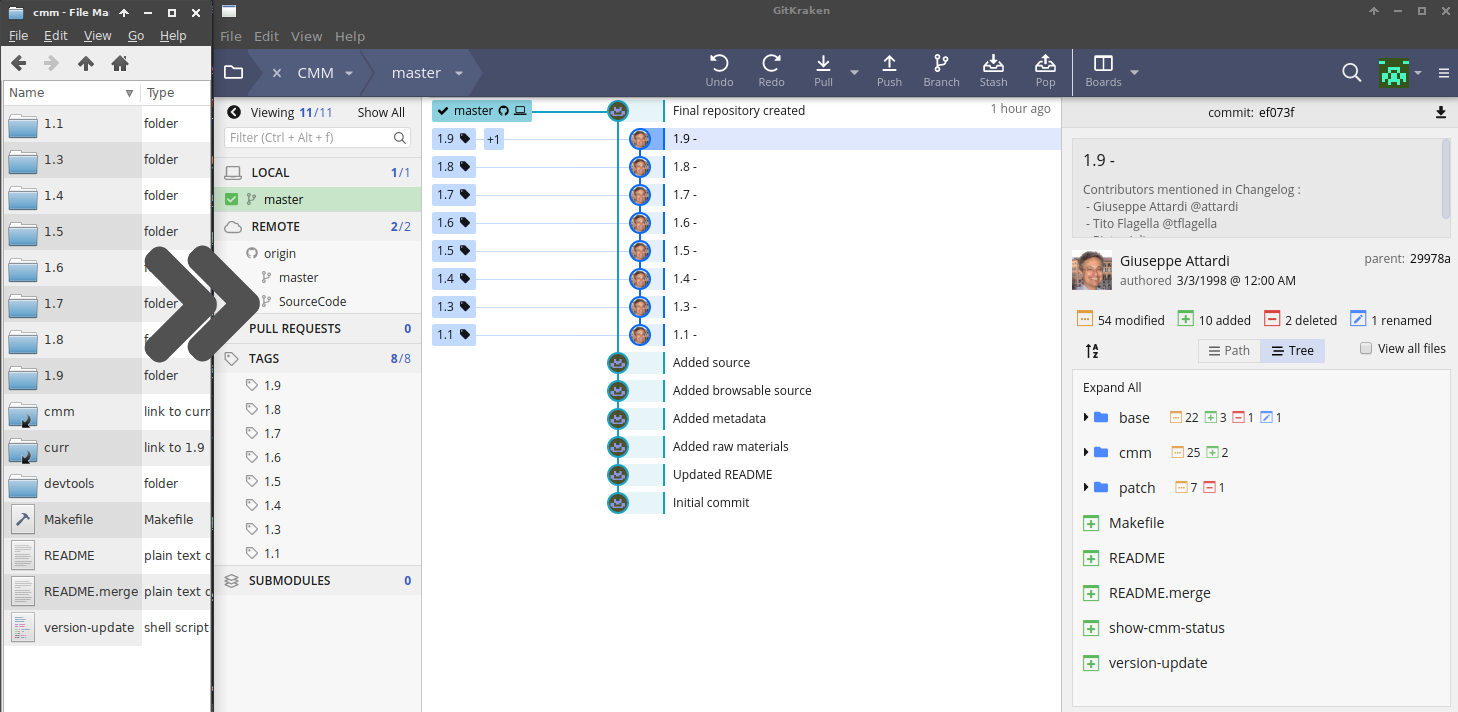The height and width of the screenshot is (712, 1458).
Task: Open show-cmm-status in changed files
Action: coord(1166,628)
